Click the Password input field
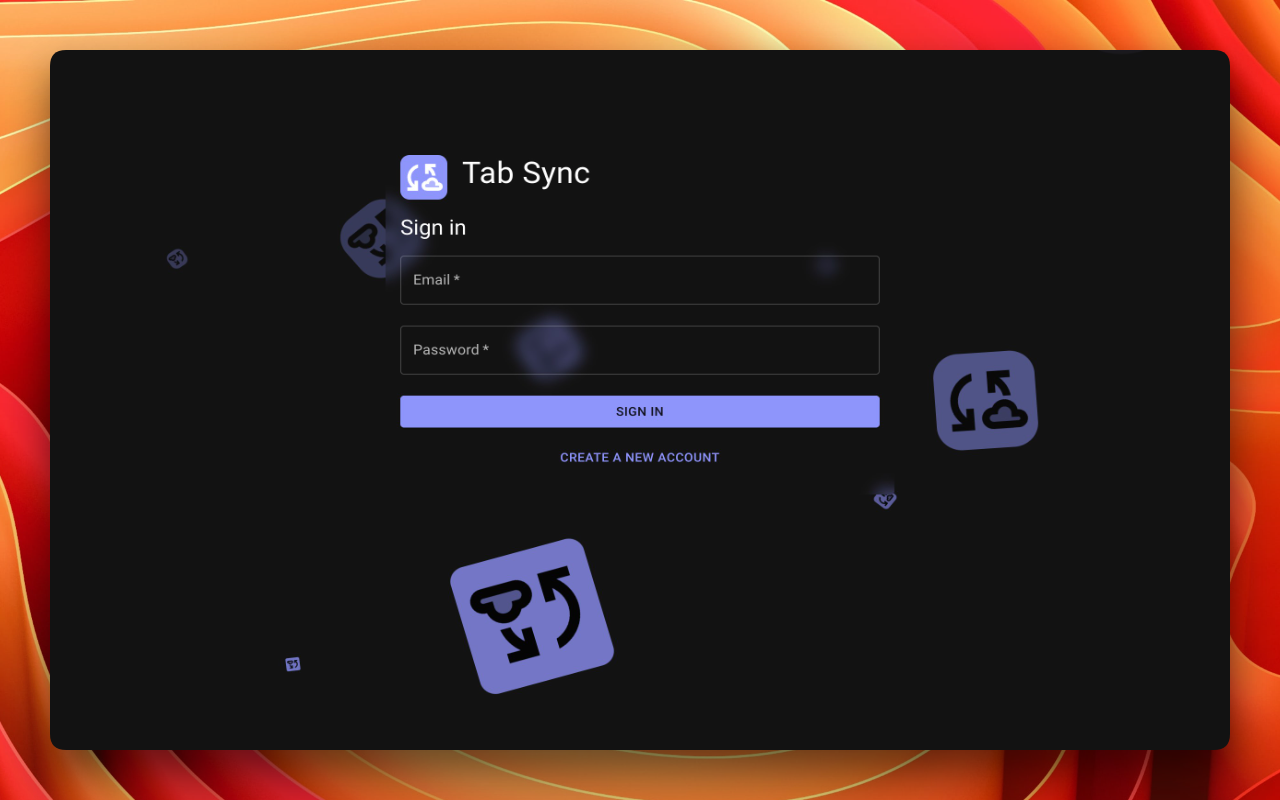This screenshot has width=1280, height=800. [639, 350]
